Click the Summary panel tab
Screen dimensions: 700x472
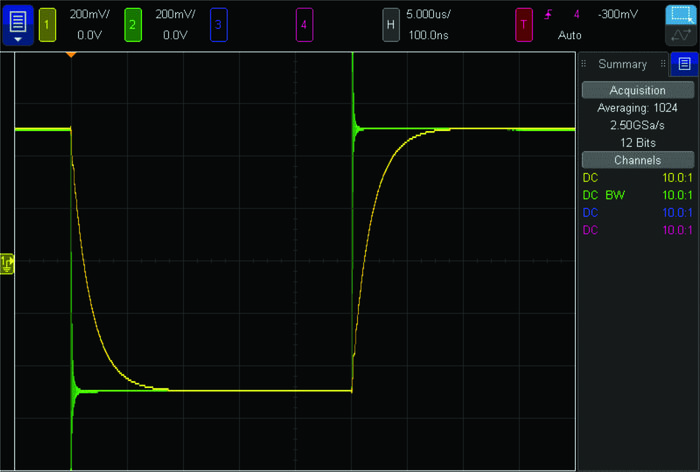point(622,64)
